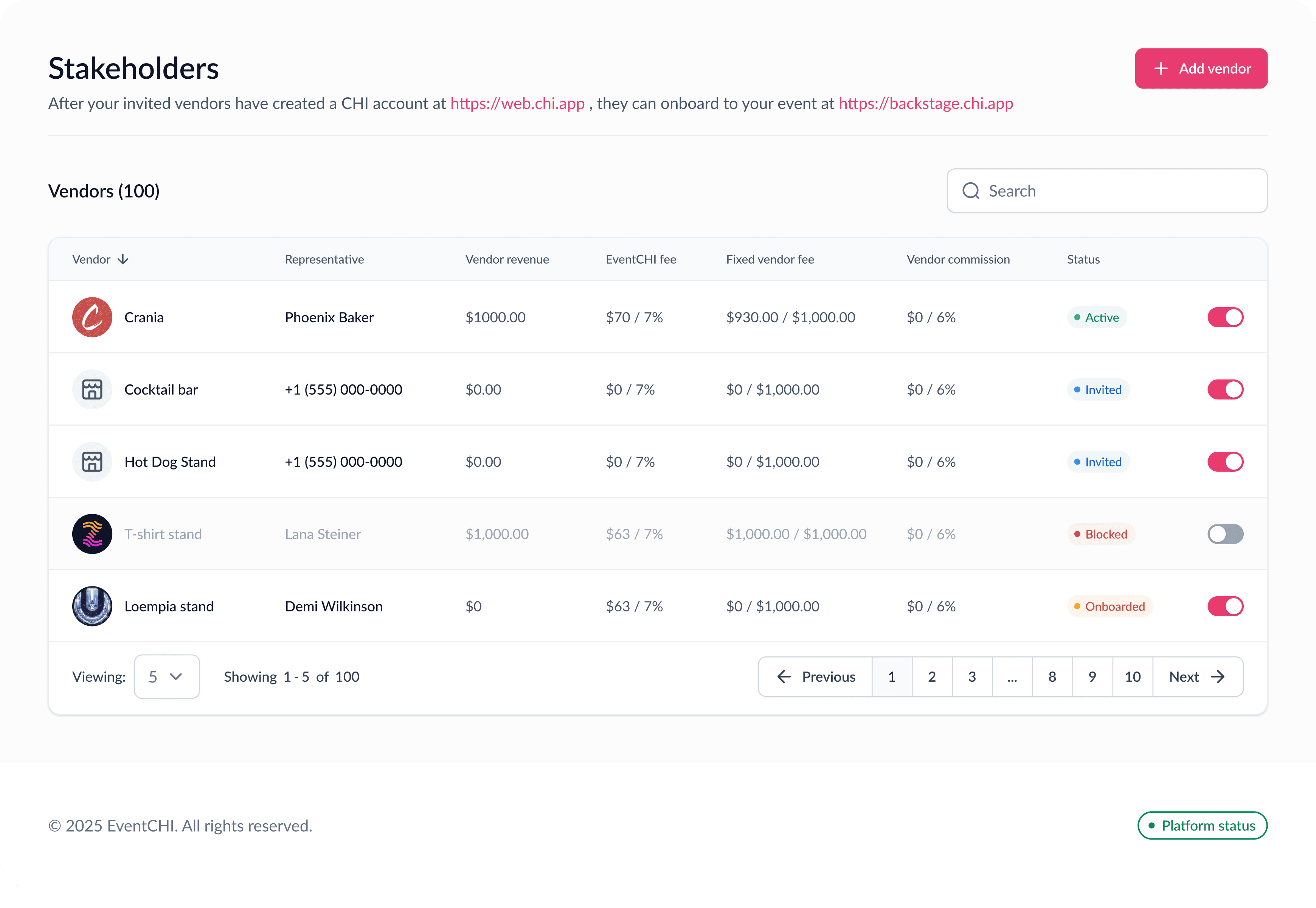Screen dimensions: 1316x908
Task: Click the T-shirt stand avatar icon
Action: coord(92,534)
